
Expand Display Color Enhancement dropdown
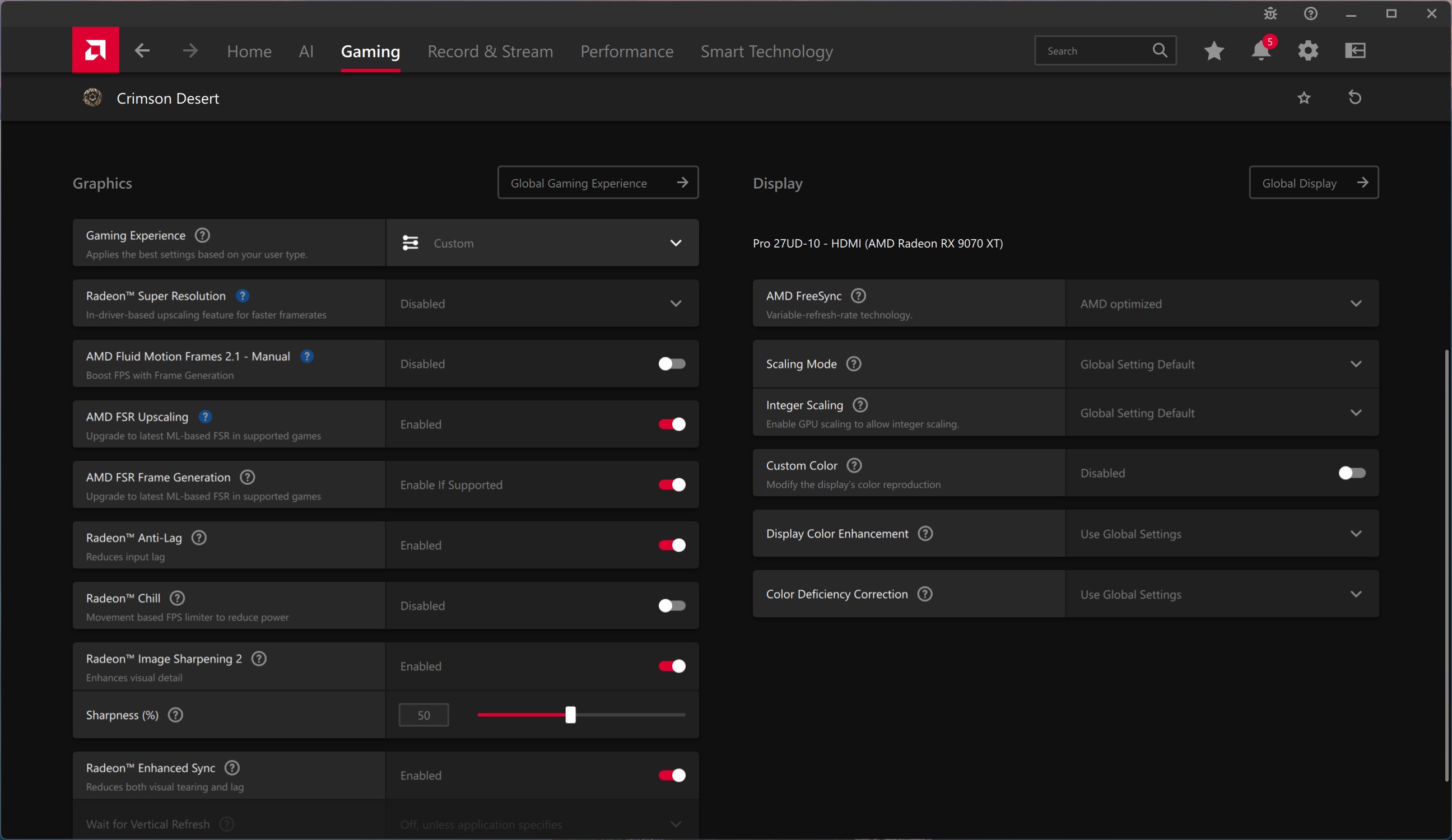click(1222, 534)
